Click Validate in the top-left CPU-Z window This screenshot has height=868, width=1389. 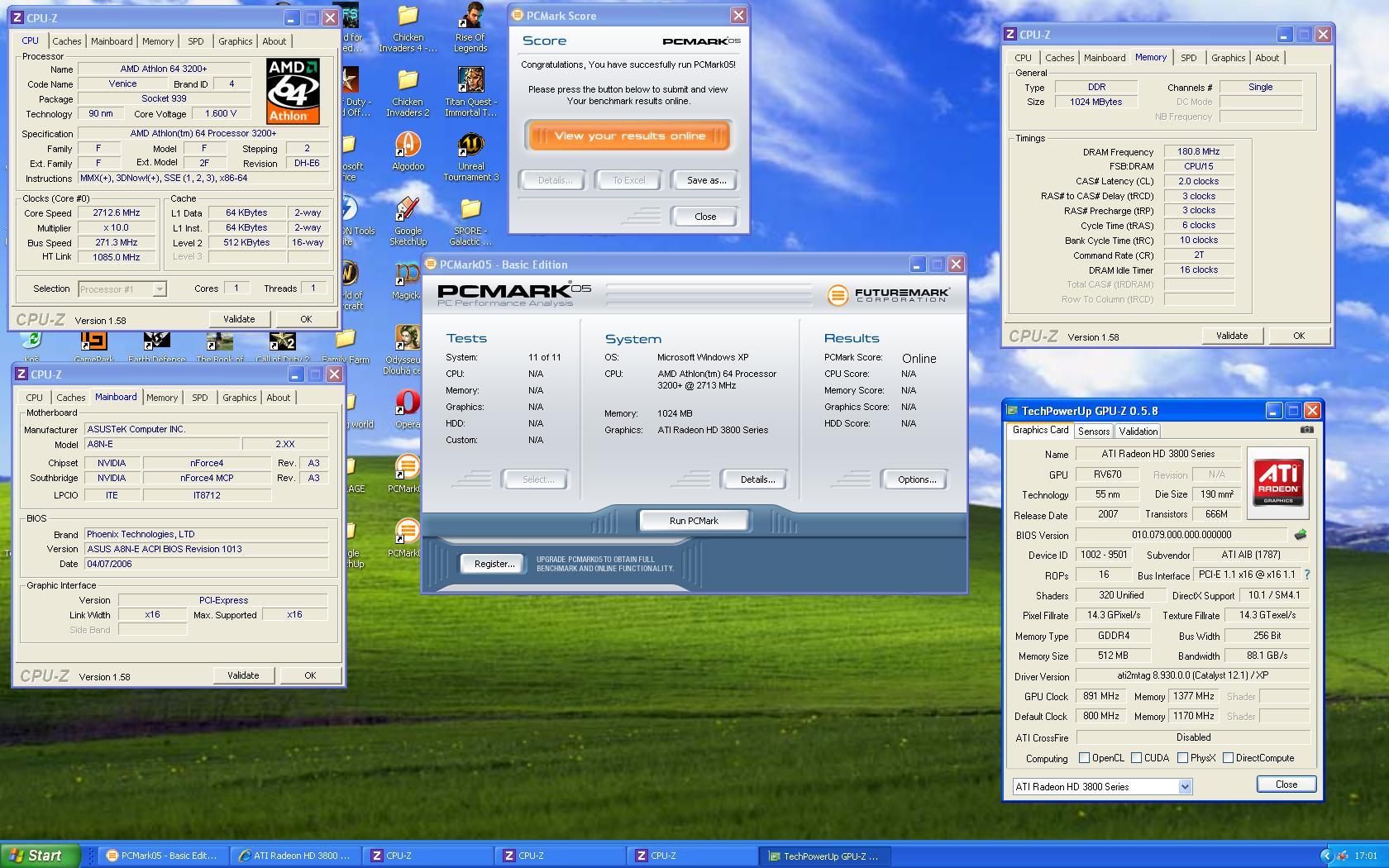click(x=239, y=319)
